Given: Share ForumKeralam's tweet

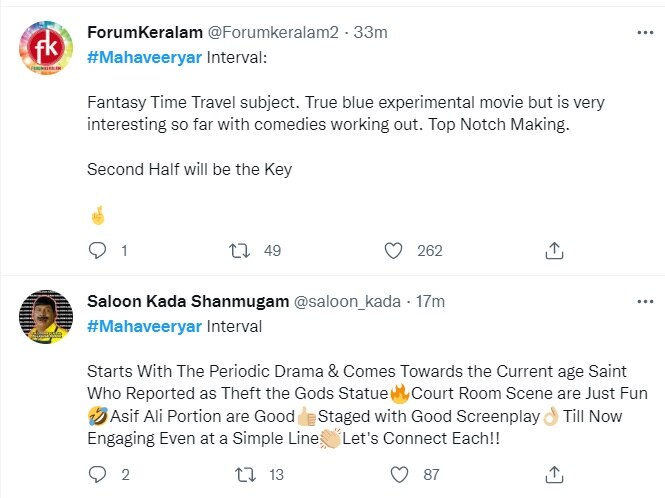Looking at the screenshot, I should [553, 251].
